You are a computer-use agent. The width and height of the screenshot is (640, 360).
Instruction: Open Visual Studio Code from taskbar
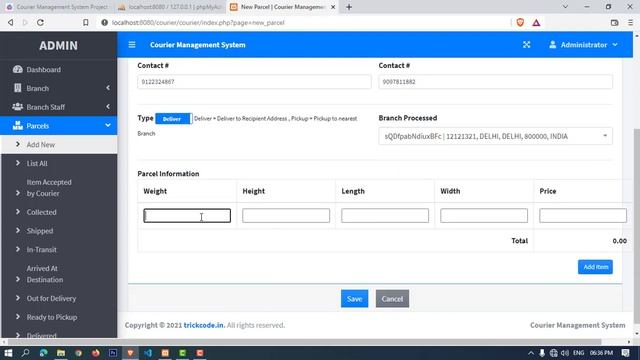tap(148, 353)
